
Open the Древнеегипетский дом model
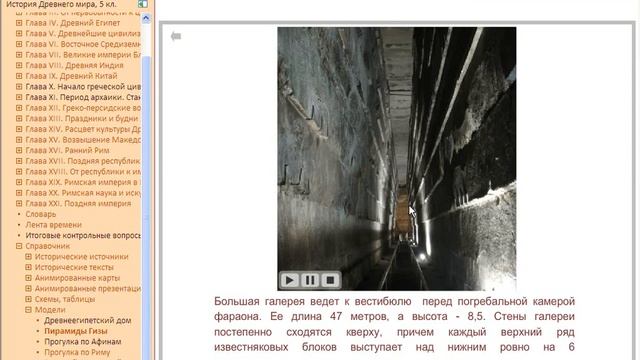point(88,320)
